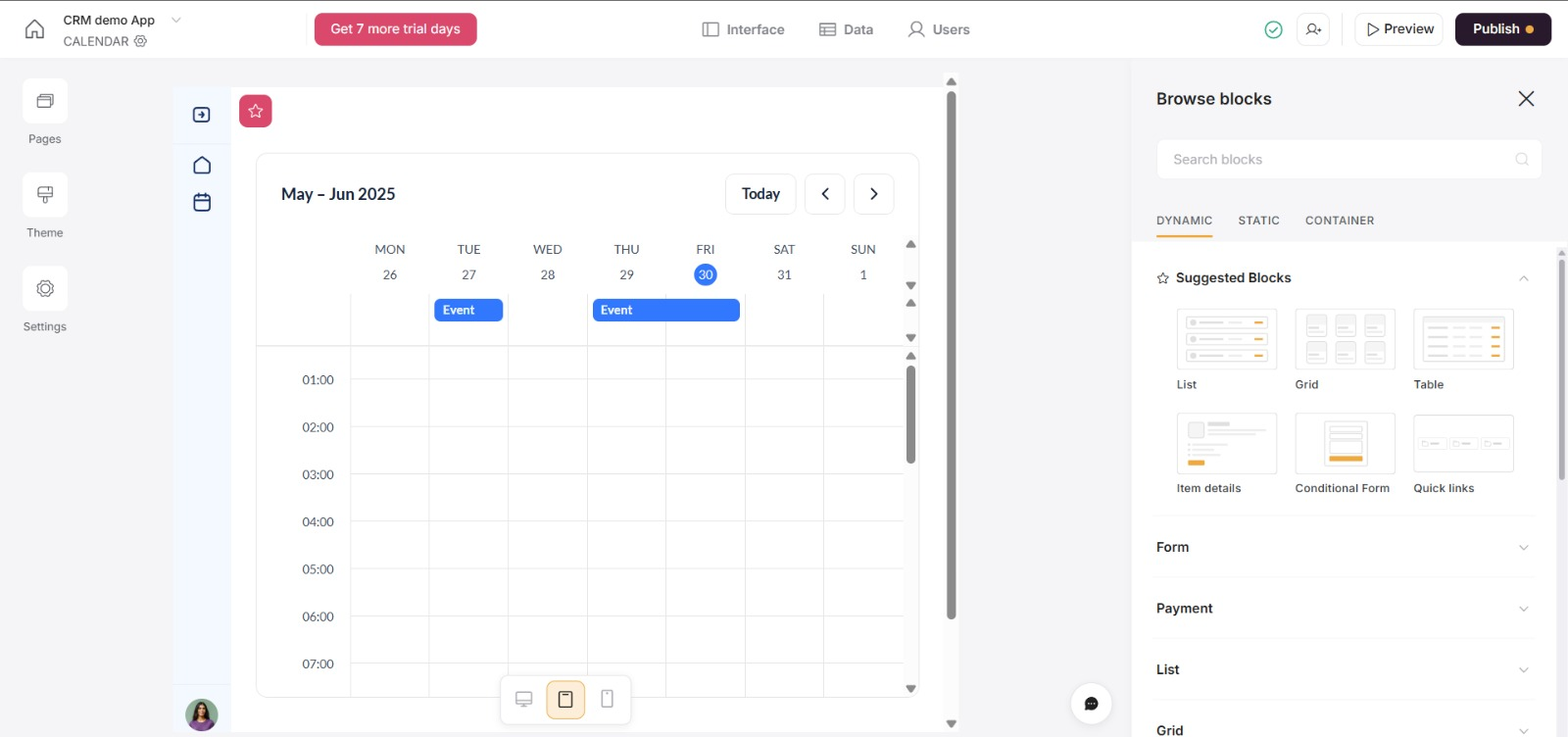Viewport: 1568px width, 737px height.
Task: Switch to tablet preview mode
Action: coord(565,700)
